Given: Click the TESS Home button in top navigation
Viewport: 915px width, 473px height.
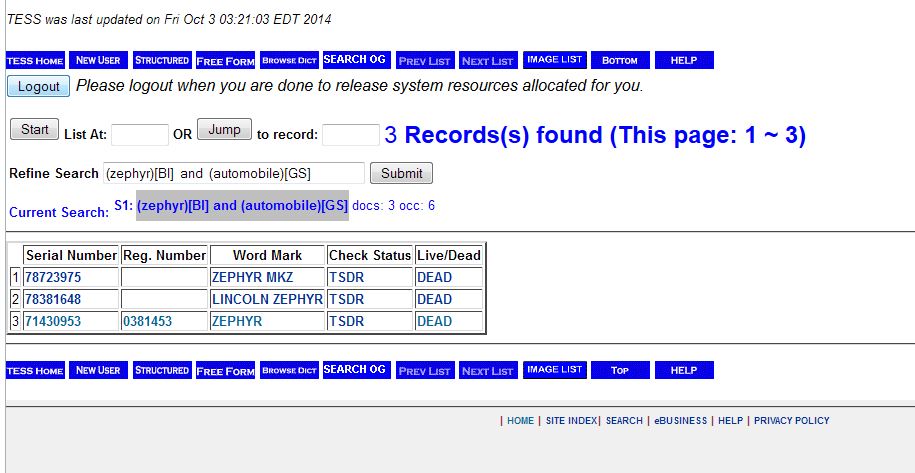Looking at the screenshot, I should pos(35,61).
